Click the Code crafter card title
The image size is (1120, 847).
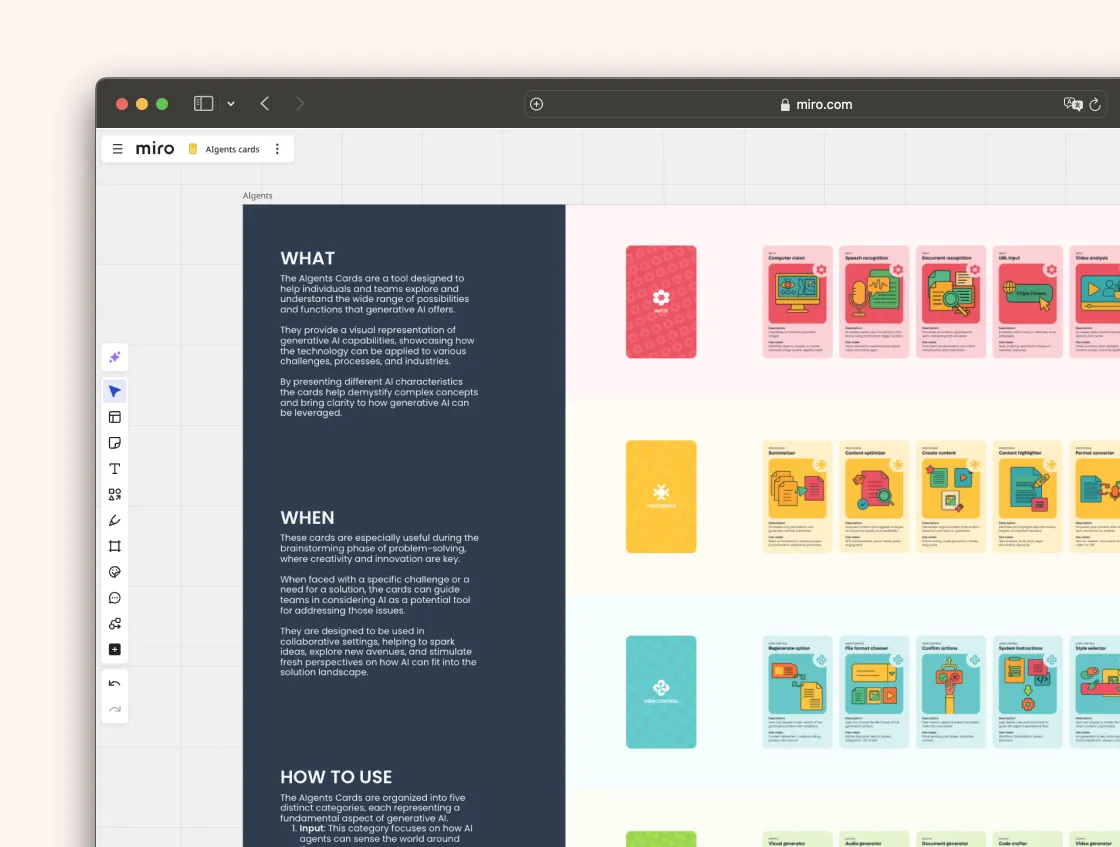pos(1013,843)
